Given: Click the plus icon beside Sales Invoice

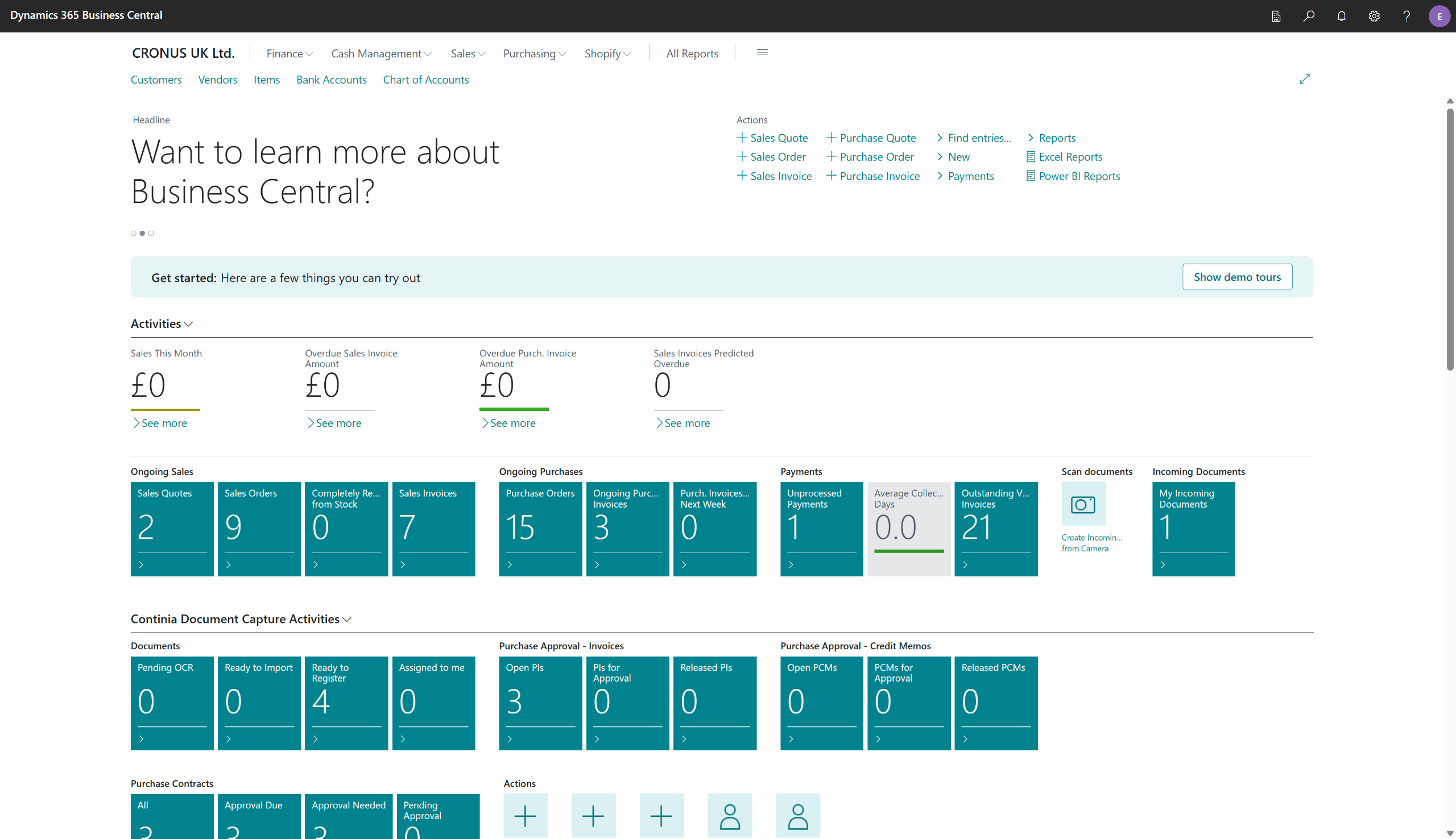Looking at the screenshot, I should point(742,176).
